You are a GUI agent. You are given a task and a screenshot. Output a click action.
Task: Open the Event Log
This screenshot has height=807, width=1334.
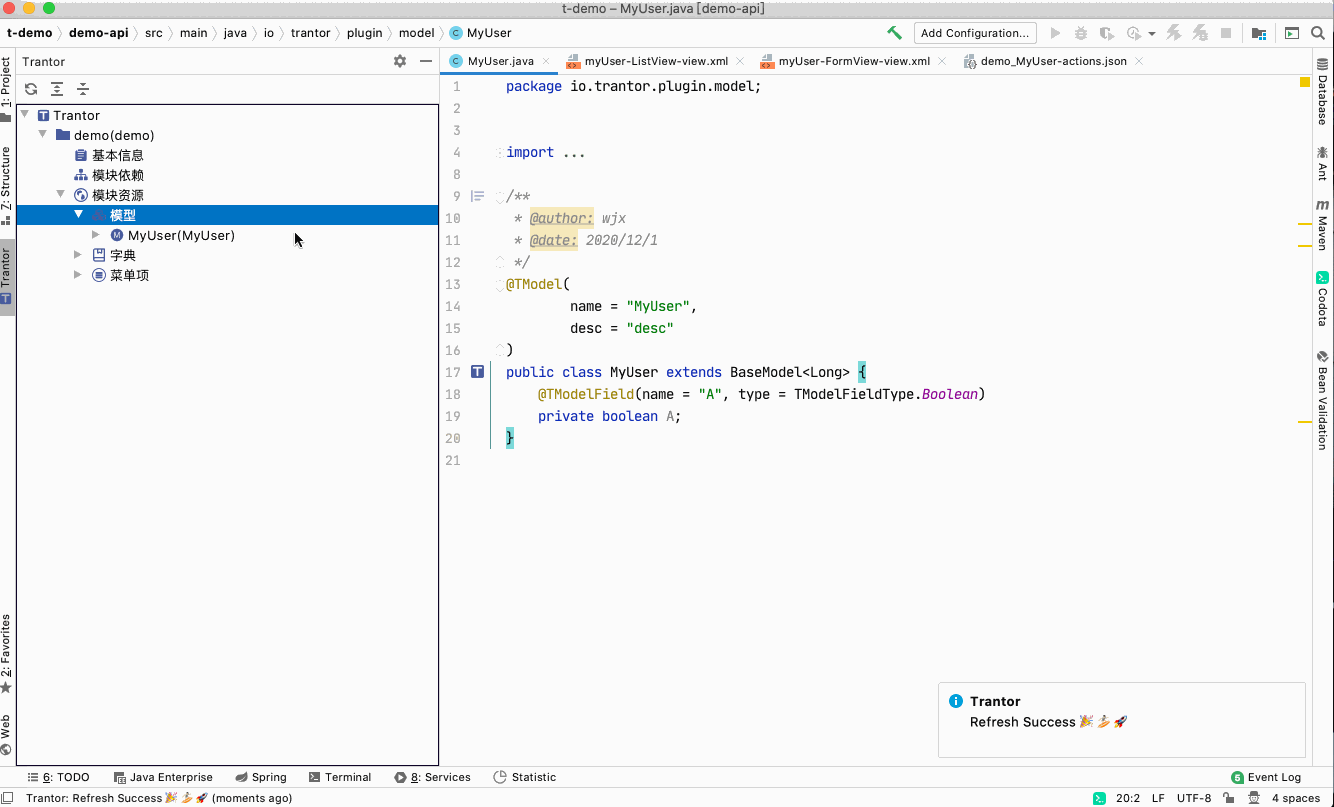point(1266,777)
